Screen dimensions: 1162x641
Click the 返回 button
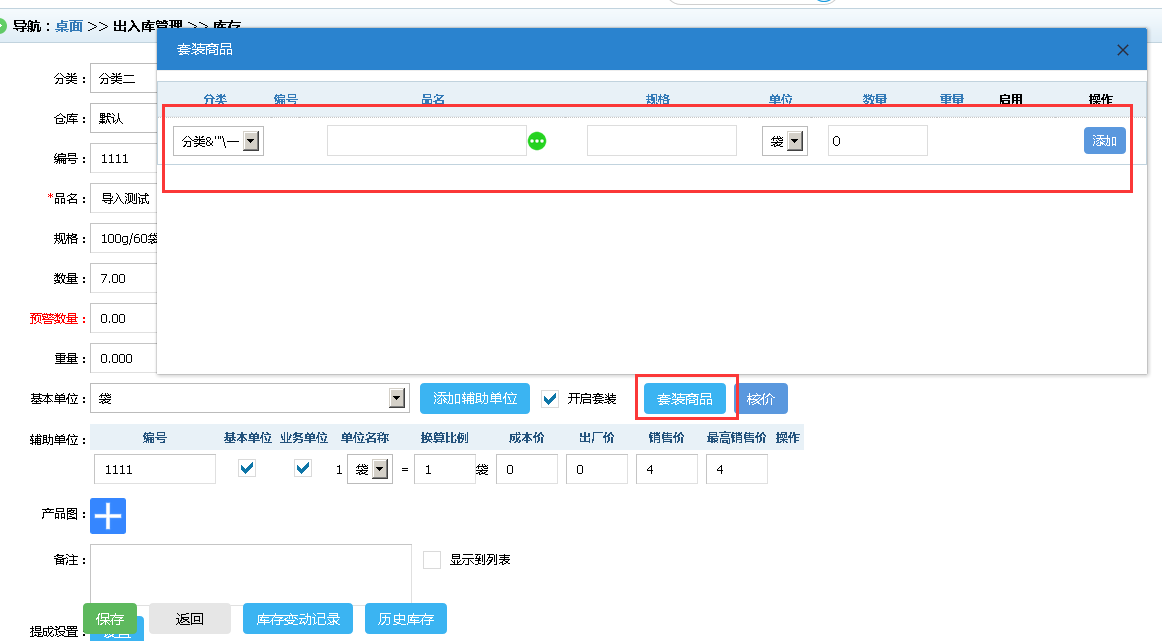[190, 619]
